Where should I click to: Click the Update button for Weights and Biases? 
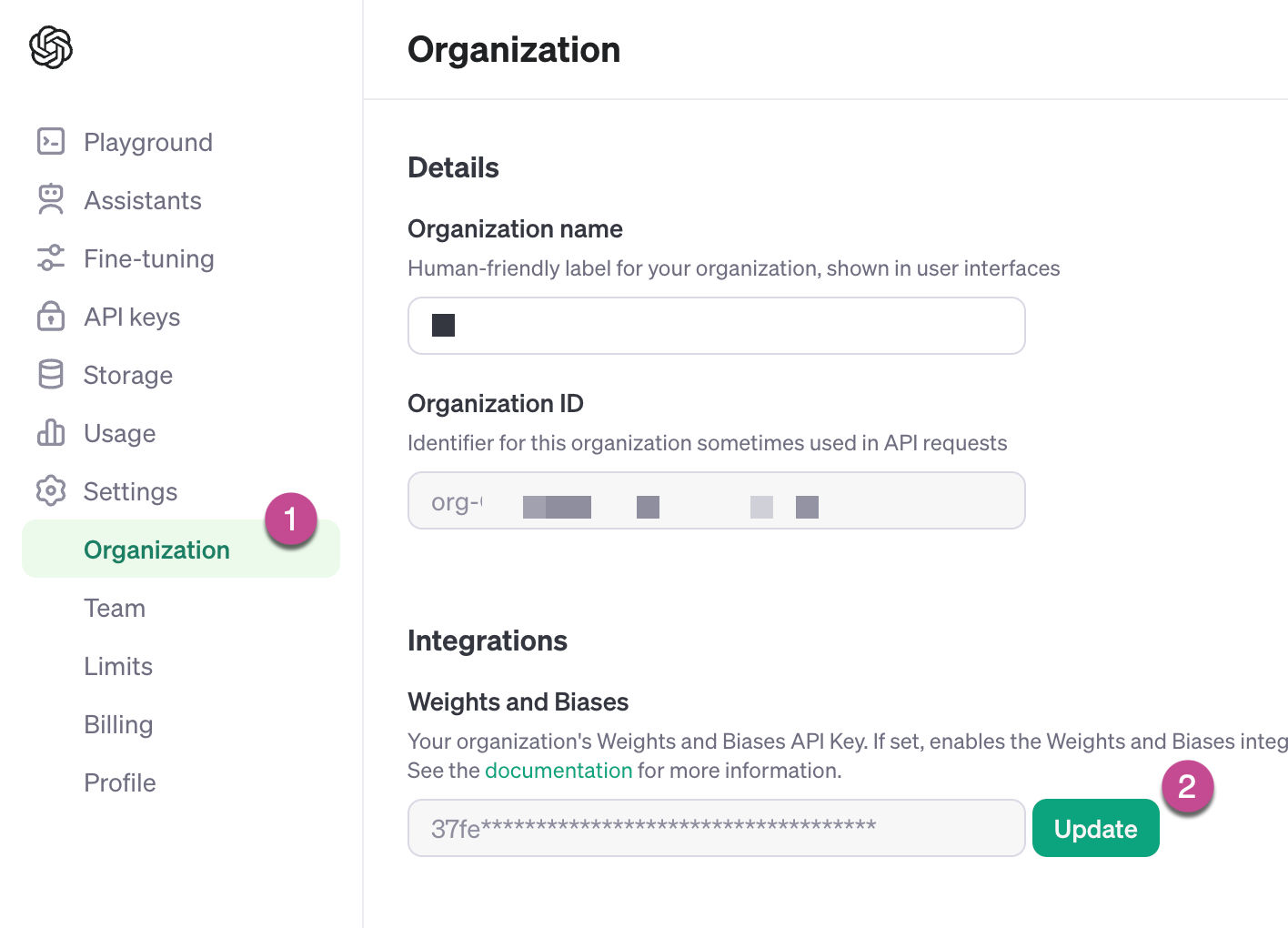pyautogui.click(x=1095, y=828)
